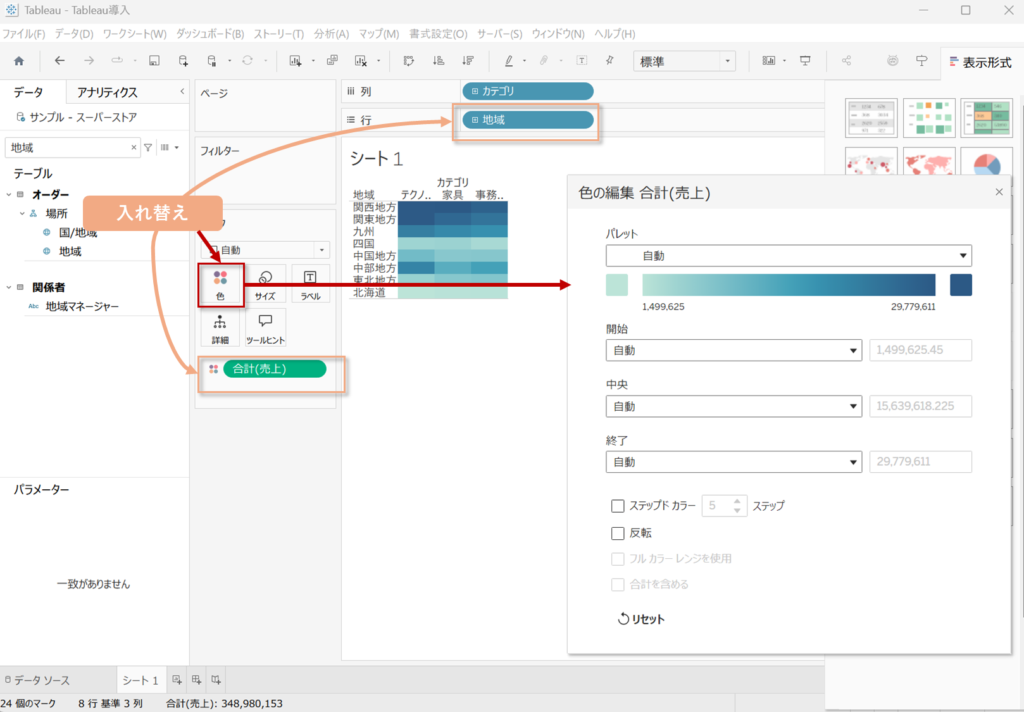The image size is (1024, 712).
Task: Open the Color (色) marks card
Action: click(x=220, y=284)
